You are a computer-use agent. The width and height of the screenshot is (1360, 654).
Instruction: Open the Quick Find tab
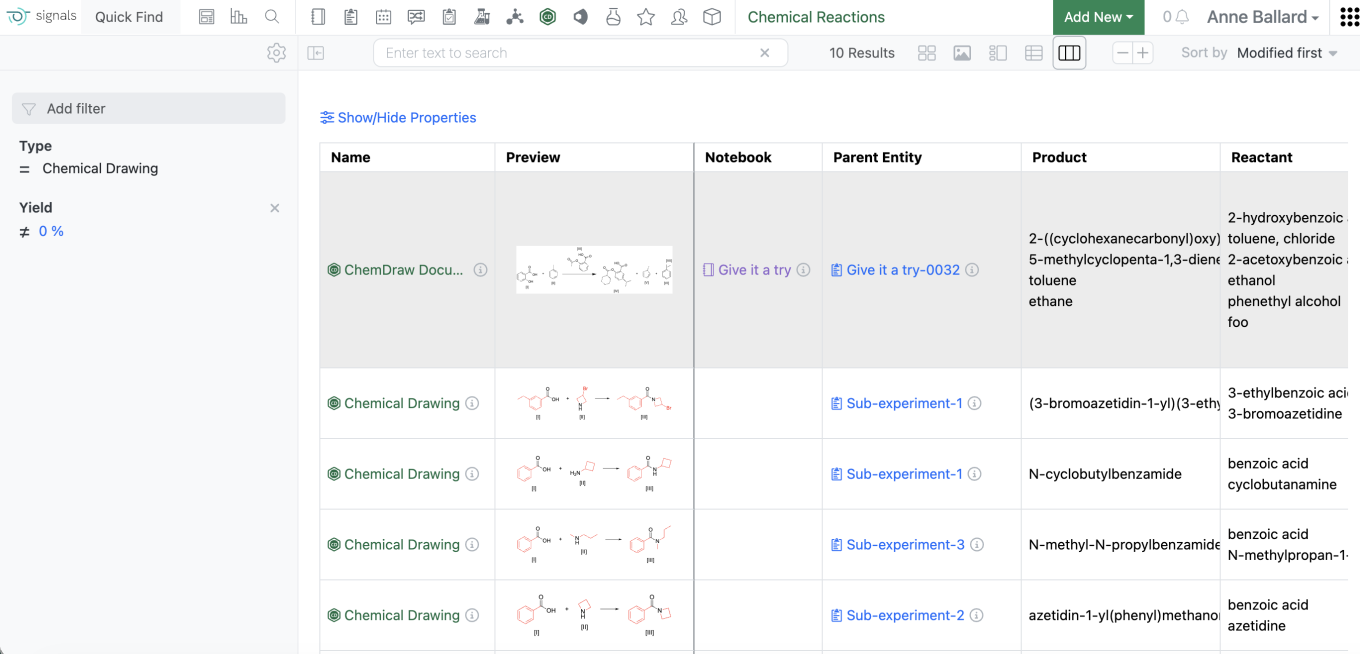point(129,17)
